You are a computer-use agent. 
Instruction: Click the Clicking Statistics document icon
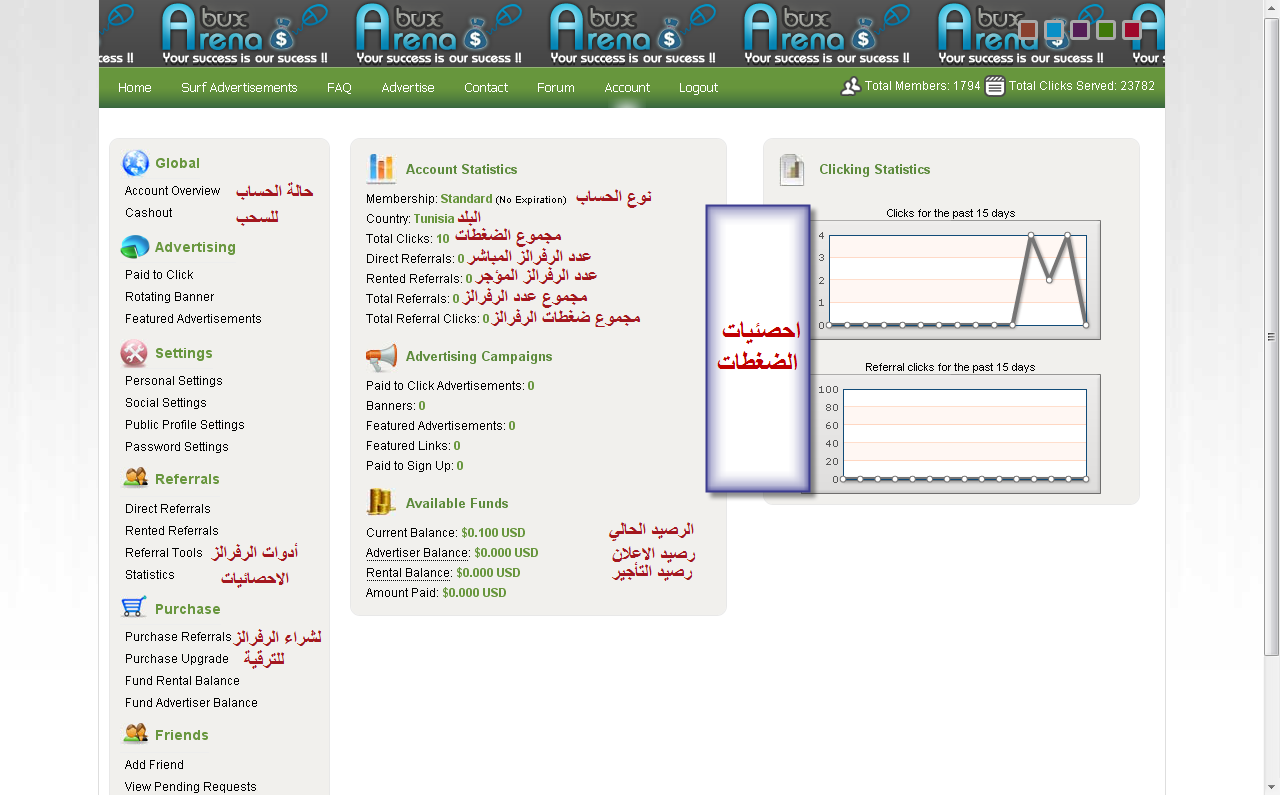click(x=792, y=170)
